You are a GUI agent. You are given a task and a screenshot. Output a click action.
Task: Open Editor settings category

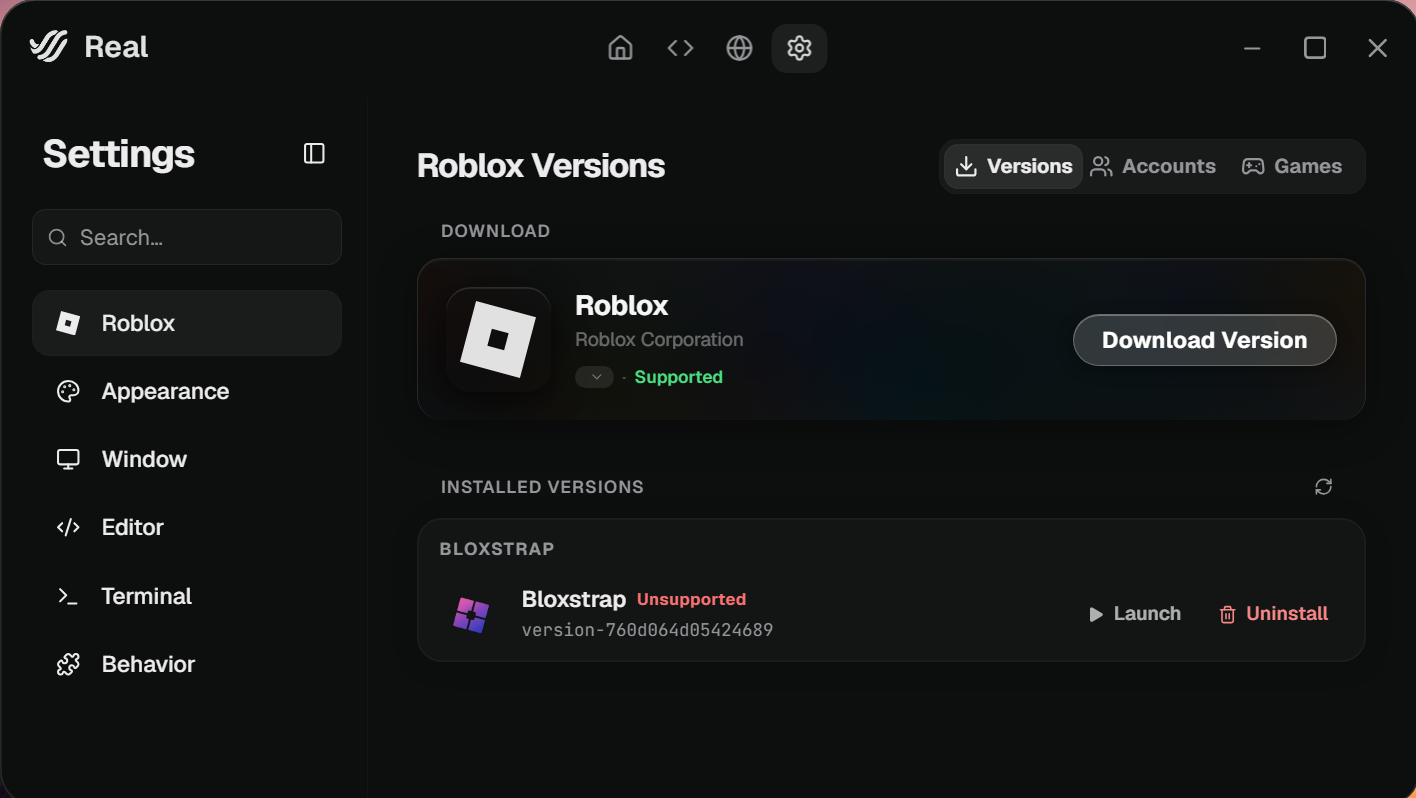click(187, 527)
